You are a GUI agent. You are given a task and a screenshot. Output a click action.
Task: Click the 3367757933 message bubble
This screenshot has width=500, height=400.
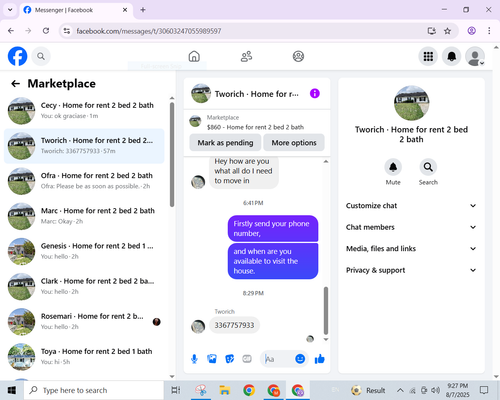(x=234, y=325)
